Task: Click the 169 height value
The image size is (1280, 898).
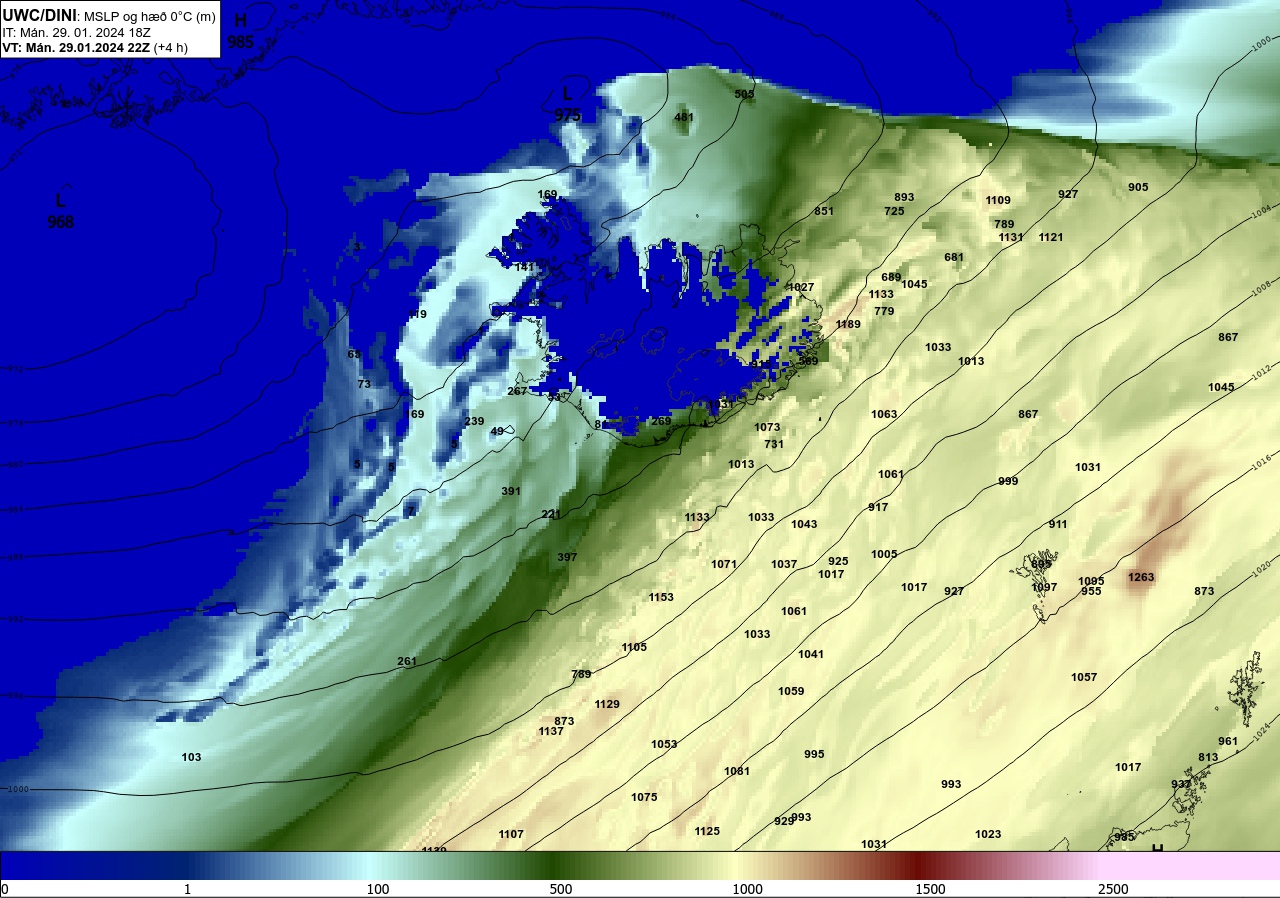Action: pyautogui.click(x=547, y=194)
